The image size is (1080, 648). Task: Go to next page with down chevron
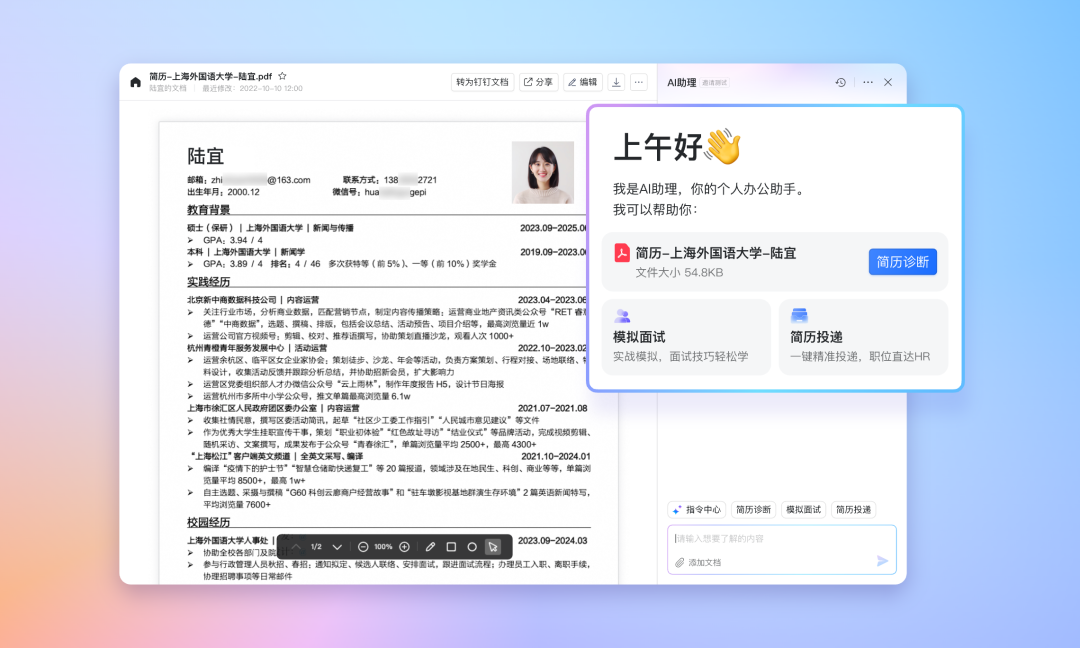[337, 547]
